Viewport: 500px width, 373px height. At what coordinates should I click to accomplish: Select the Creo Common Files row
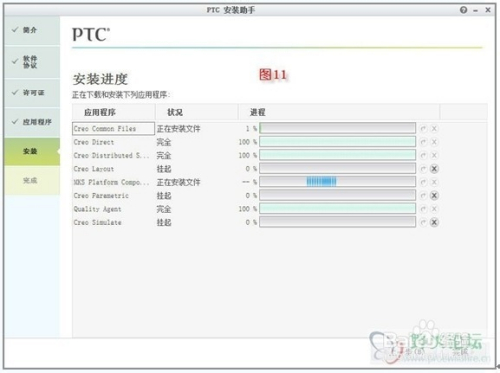pos(113,129)
